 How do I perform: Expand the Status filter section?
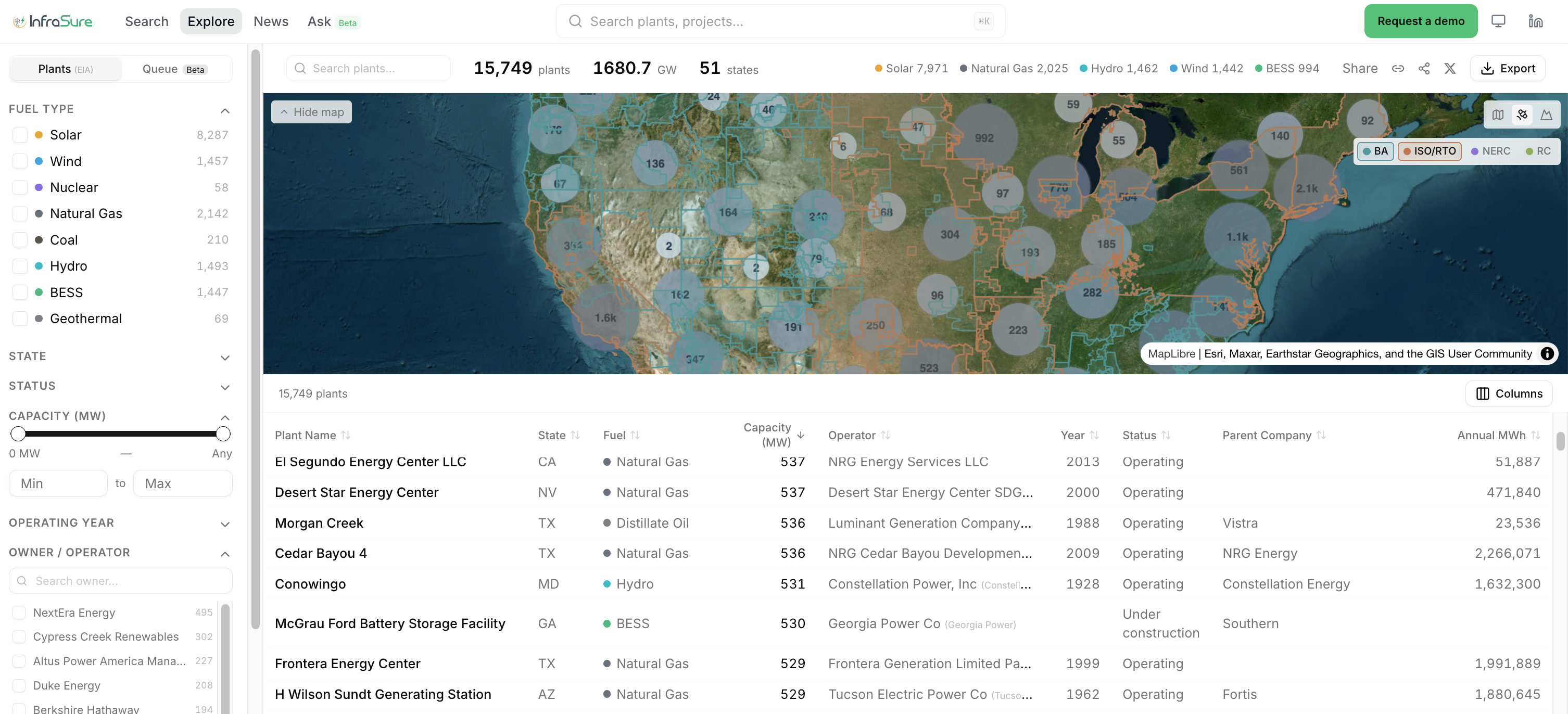(224, 387)
